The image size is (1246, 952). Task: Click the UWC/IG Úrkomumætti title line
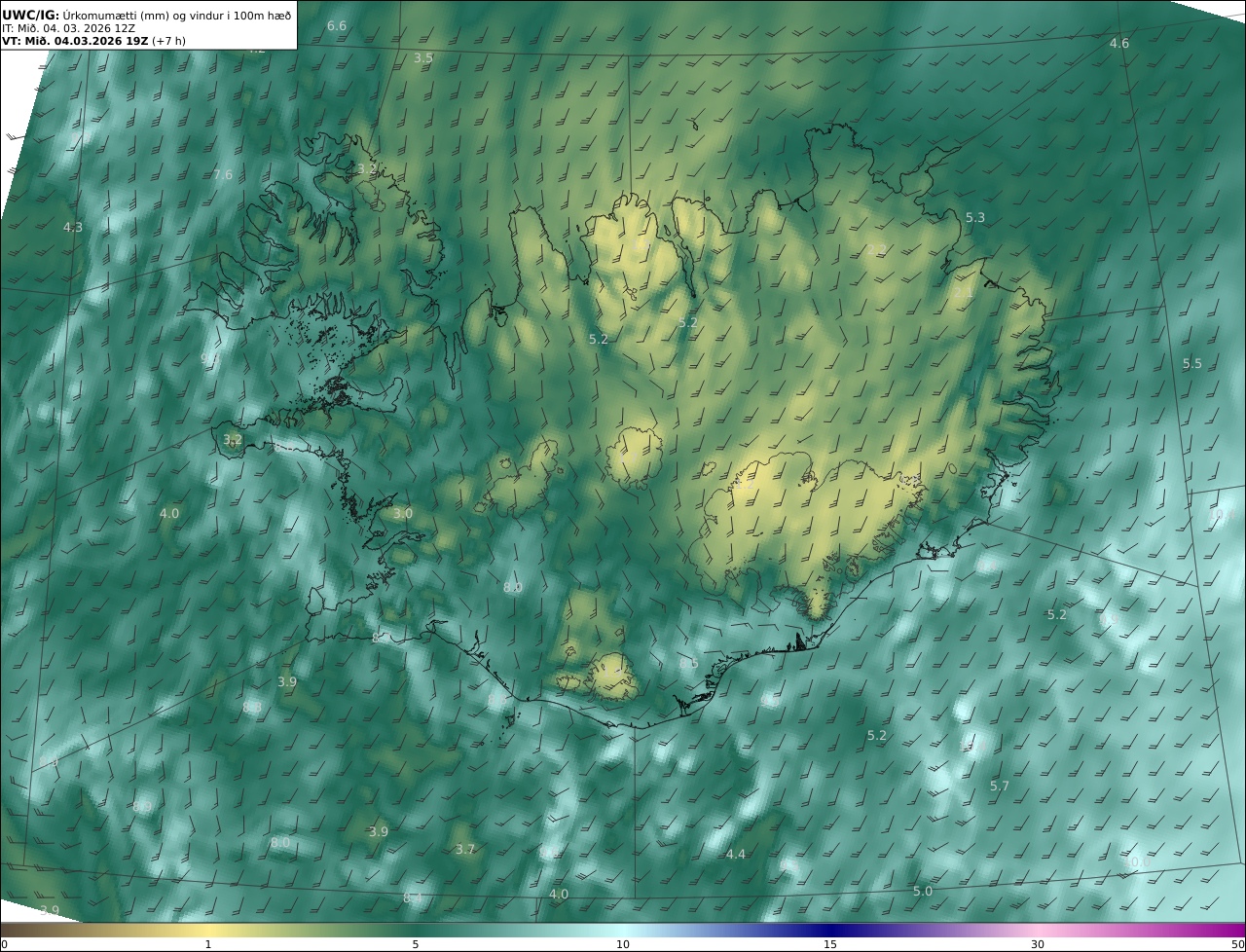click(x=146, y=15)
